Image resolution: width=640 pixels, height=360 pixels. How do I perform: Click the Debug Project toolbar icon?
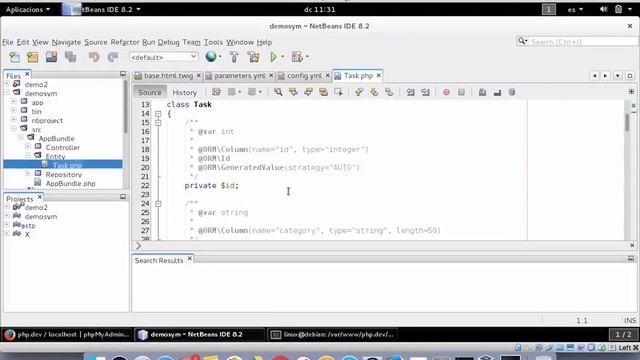click(297, 57)
